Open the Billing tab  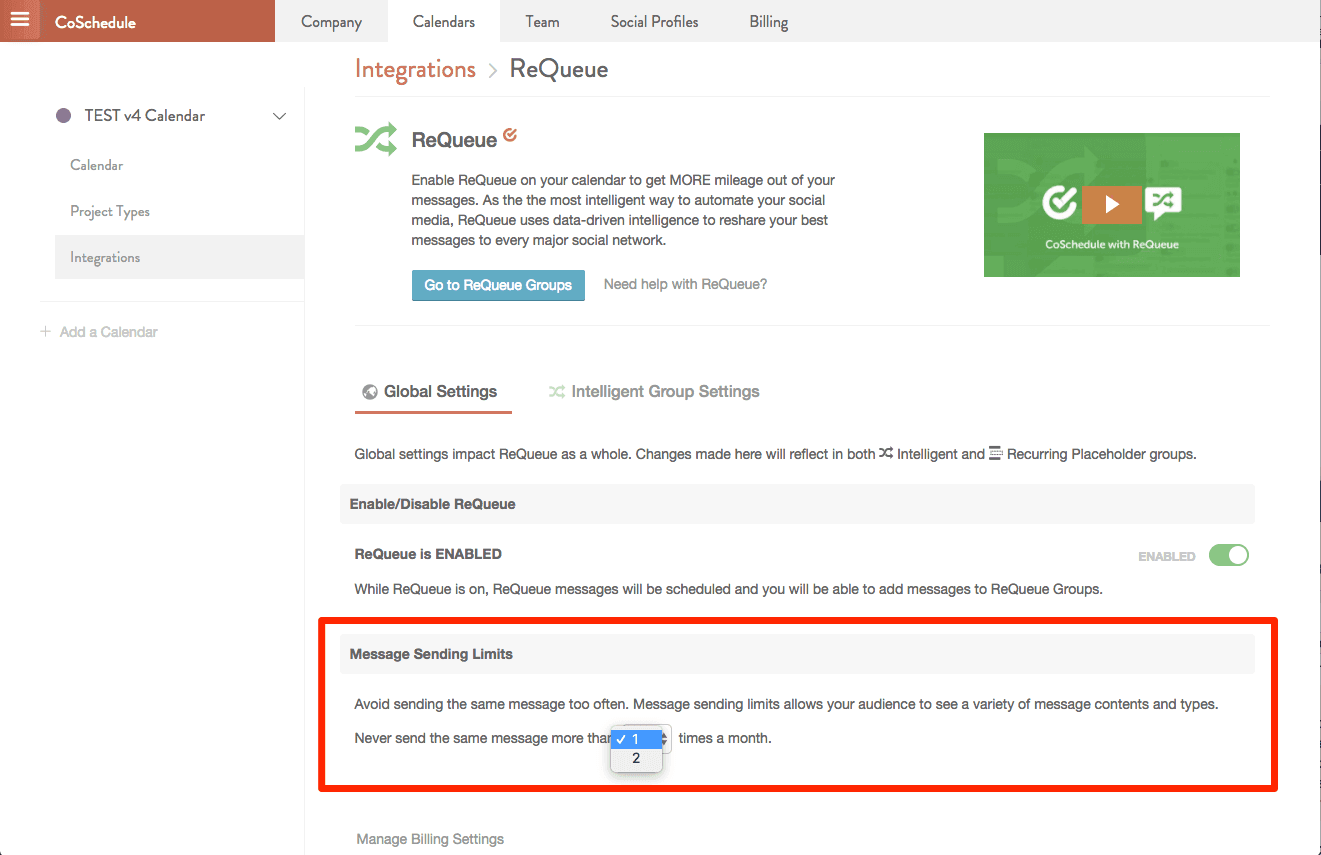point(768,21)
